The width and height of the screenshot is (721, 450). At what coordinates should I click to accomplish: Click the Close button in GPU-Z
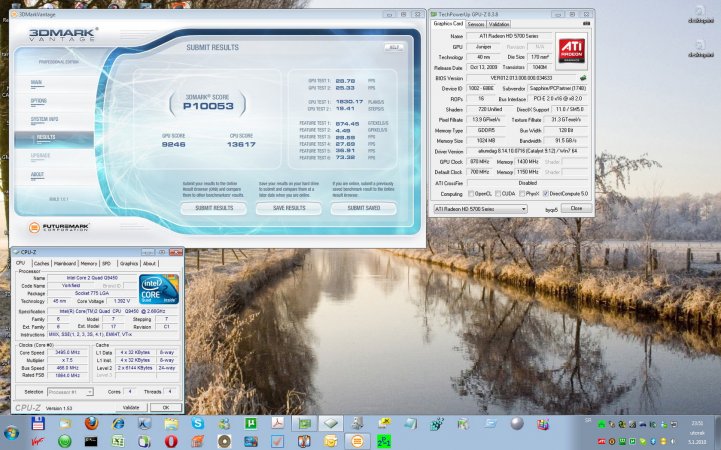576,208
